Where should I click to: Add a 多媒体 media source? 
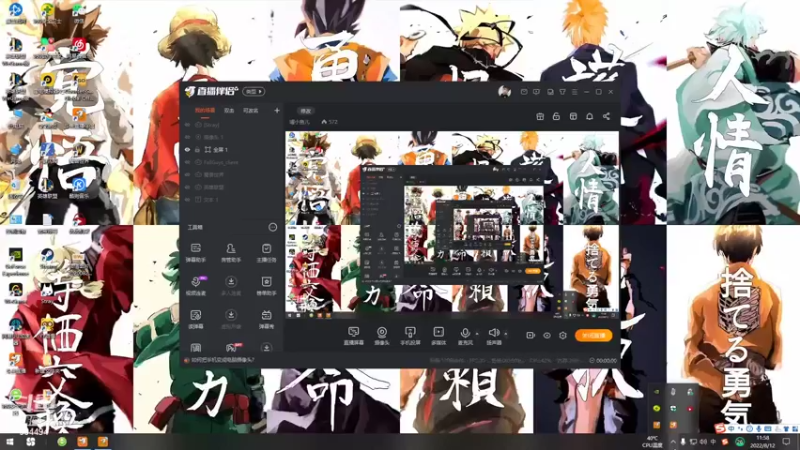click(438, 336)
